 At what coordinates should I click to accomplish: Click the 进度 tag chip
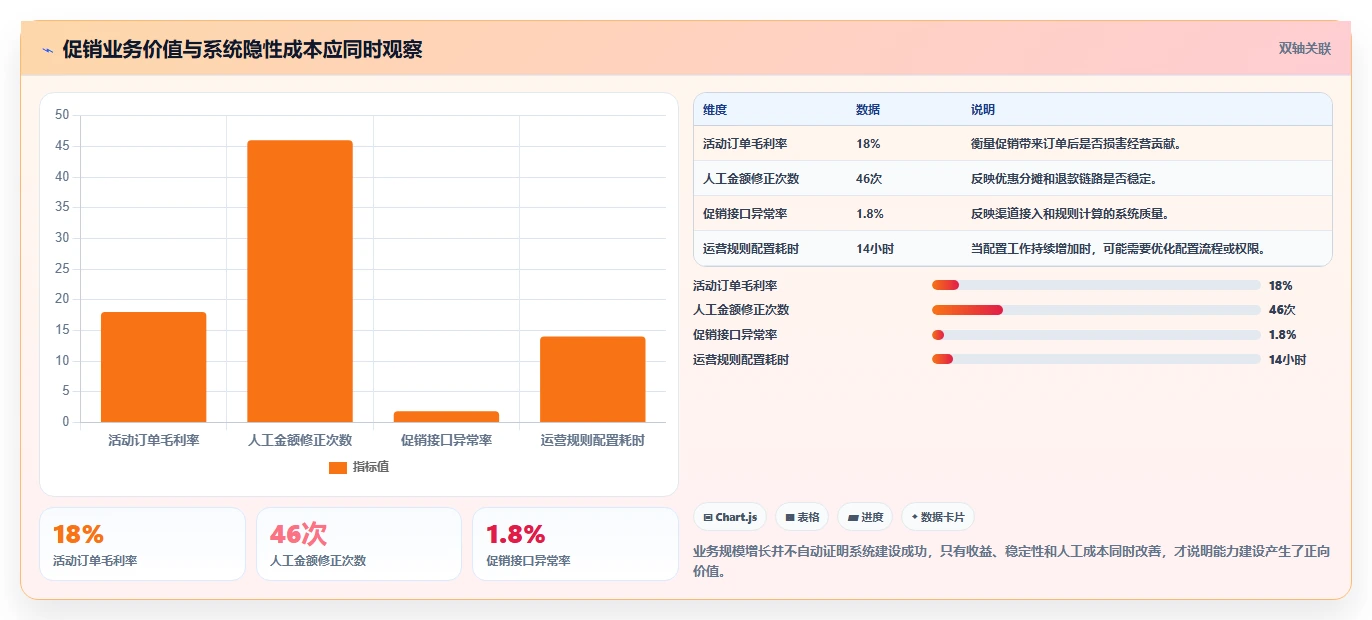[865, 517]
